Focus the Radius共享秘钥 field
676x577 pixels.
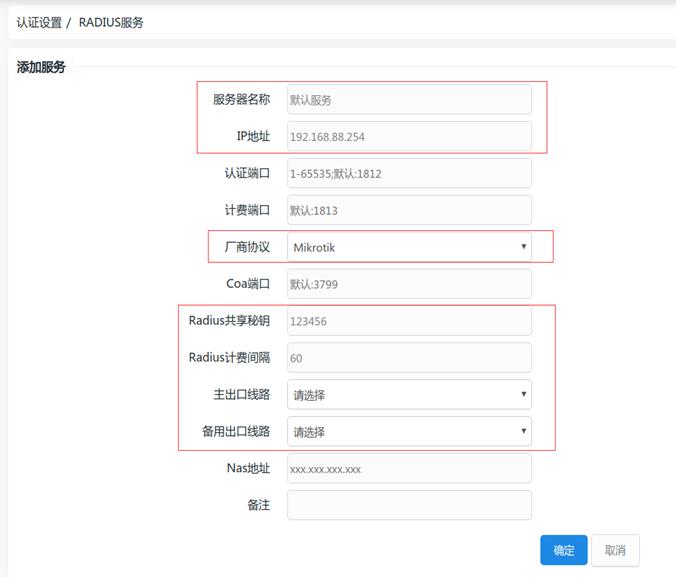[409, 321]
